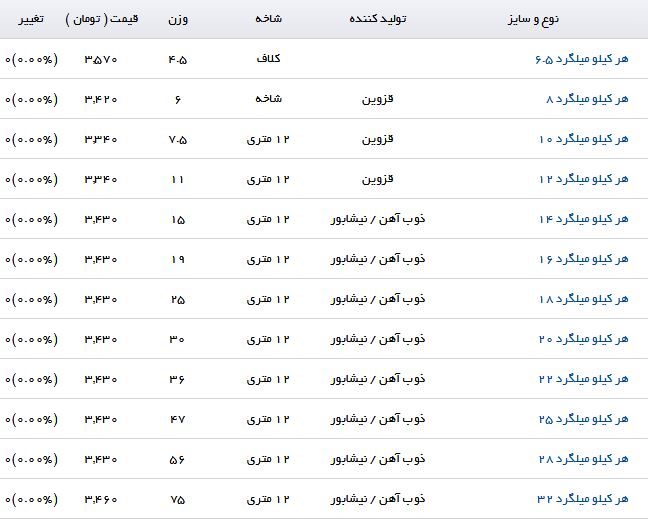
Task: Click the قیمت ( تومان ) column header
Action: (102, 19)
